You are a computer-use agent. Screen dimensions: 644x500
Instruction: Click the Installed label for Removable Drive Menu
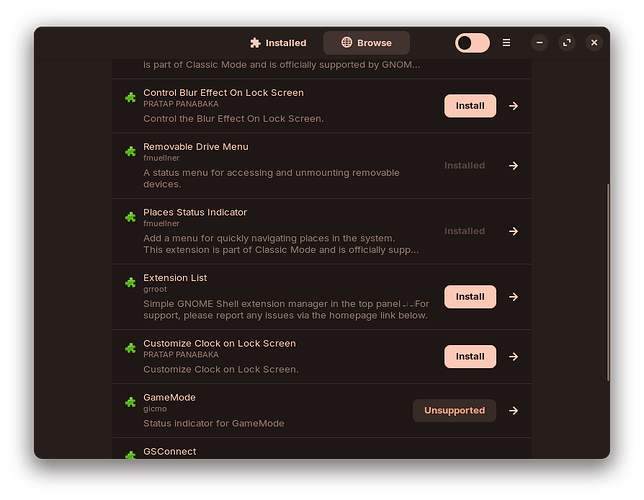coord(465,166)
